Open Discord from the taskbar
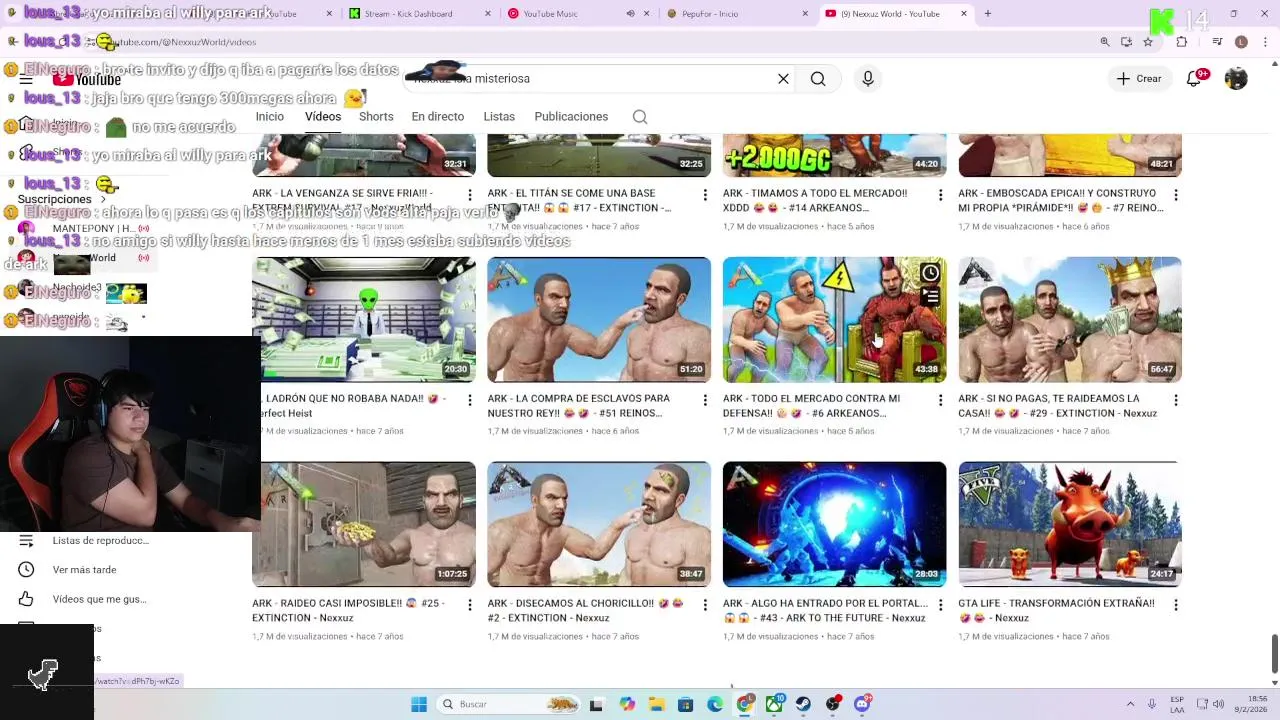Image resolution: width=1280 pixels, height=720 pixels. (x=862, y=704)
